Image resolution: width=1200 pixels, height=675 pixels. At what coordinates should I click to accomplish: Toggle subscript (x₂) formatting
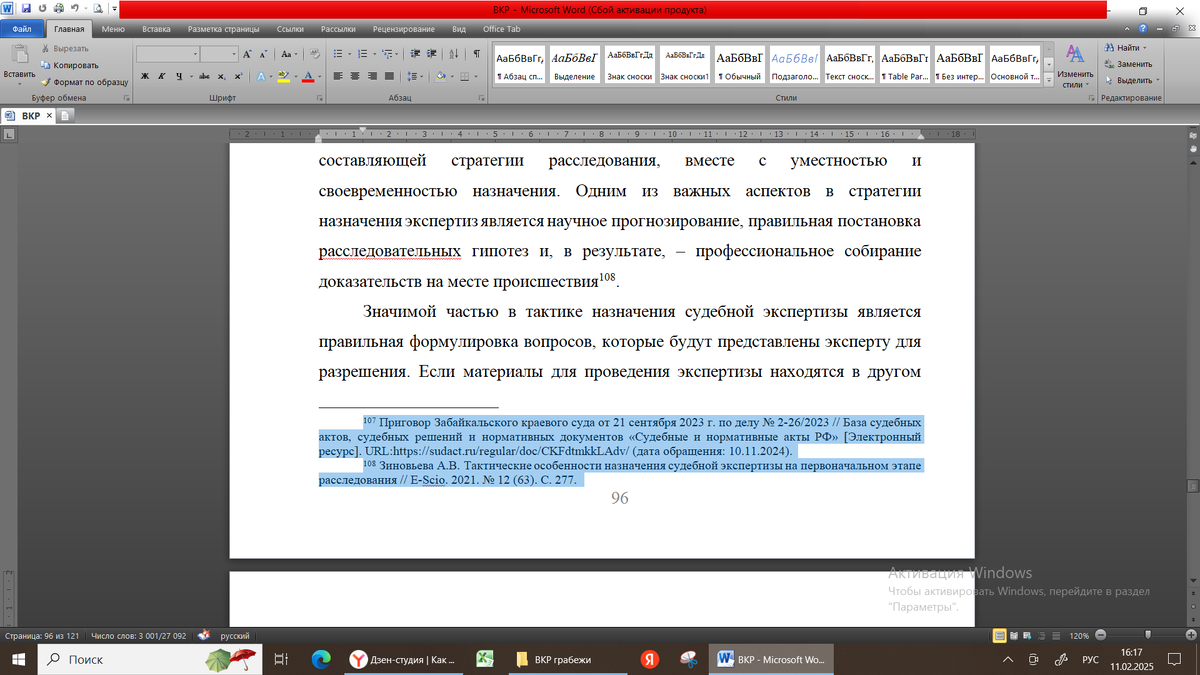222,76
